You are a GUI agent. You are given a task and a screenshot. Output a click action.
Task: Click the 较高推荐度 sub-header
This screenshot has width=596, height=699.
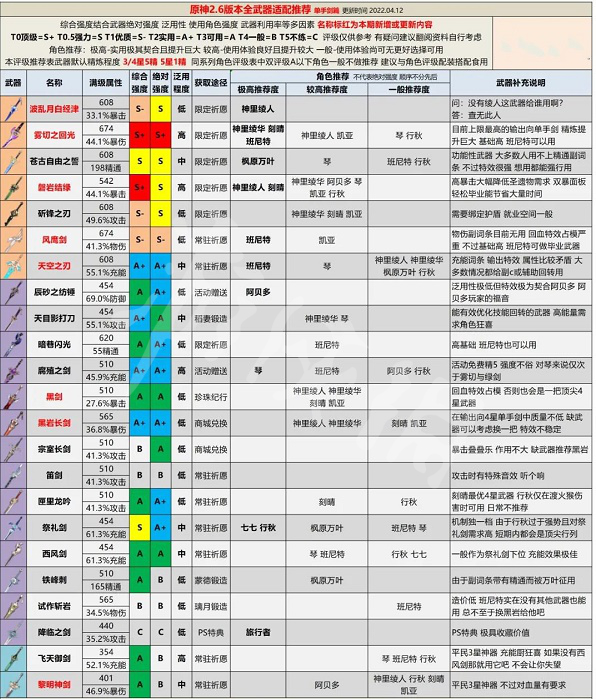click(327, 90)
